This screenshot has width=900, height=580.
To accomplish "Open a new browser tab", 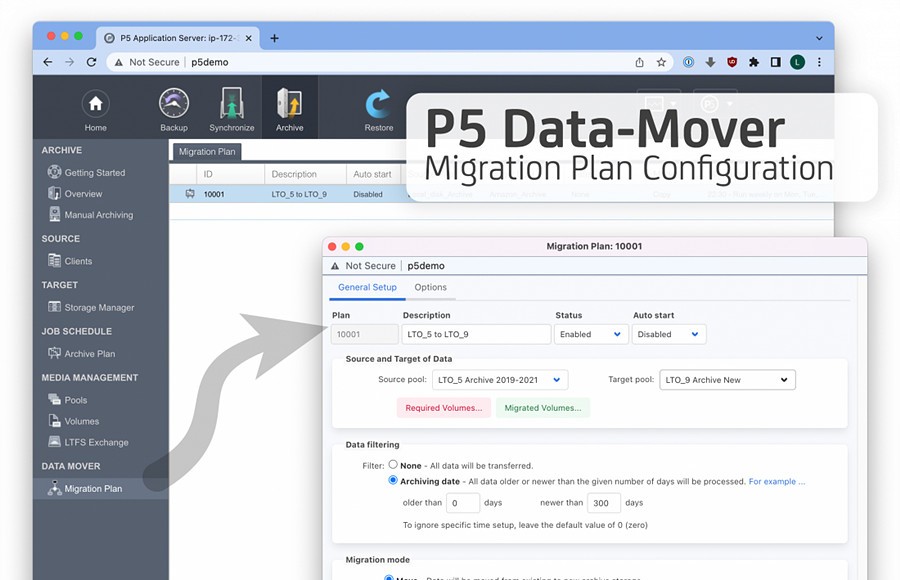I will 274,38.
